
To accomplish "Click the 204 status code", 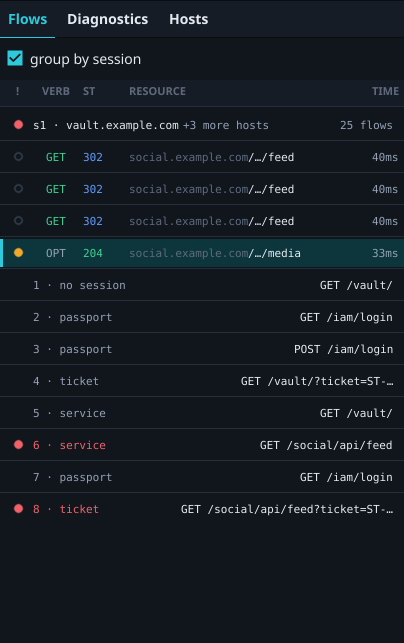I will (x=93, y=253).
